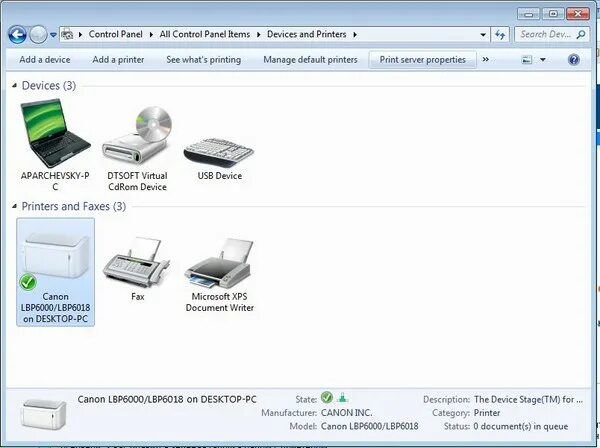Screen dimensions: 600x448
Task: Open See what's printing
Action: tap(204, 60)
